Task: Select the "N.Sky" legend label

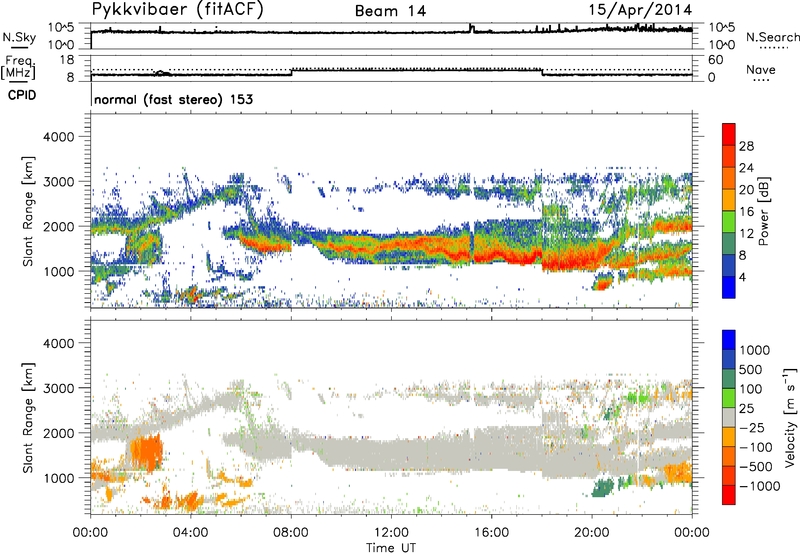Action: (x=19, y=37)
